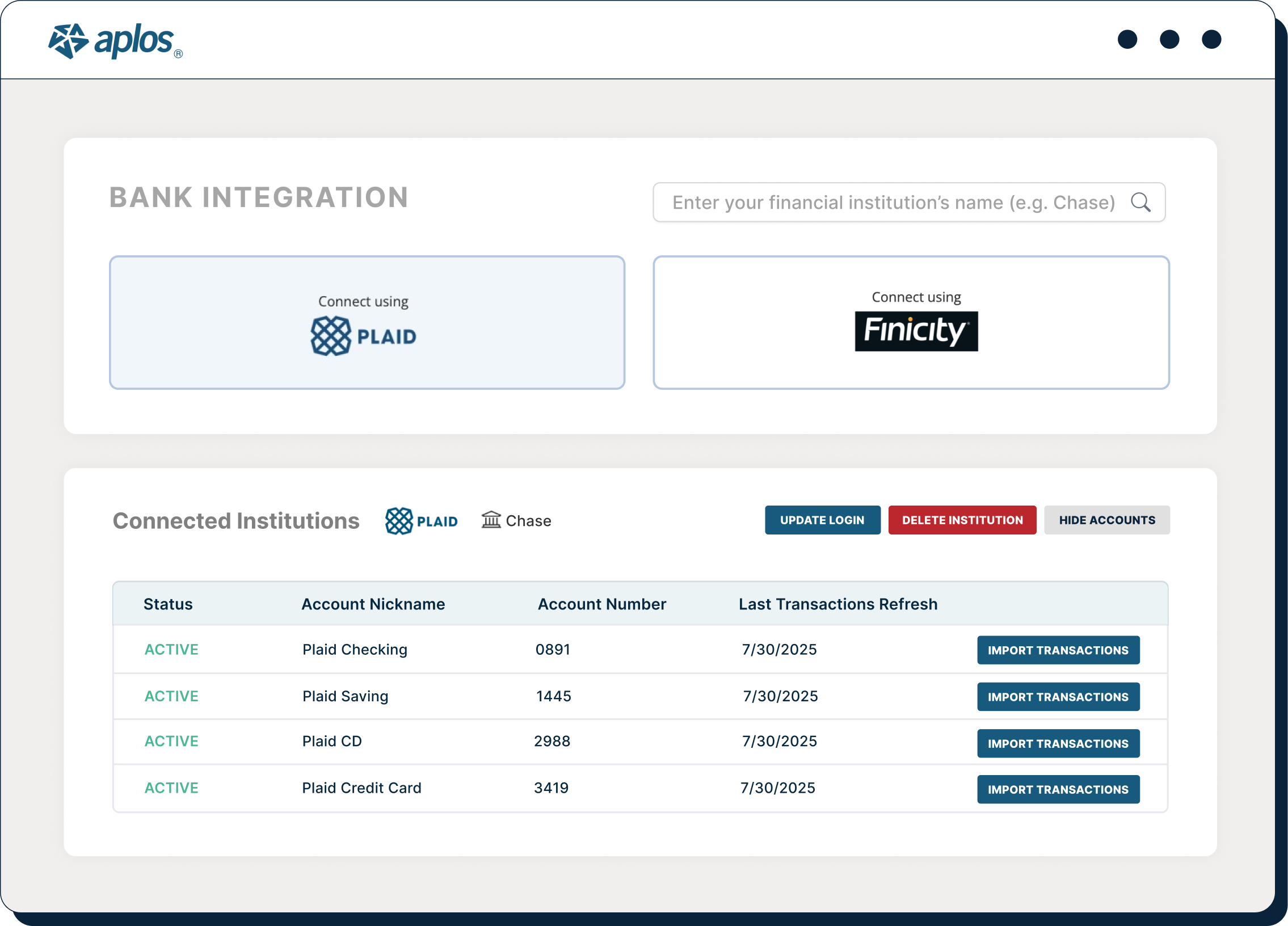Click account number 2988
Image resolution: width=1288 pixels, height=926 pixels.
point(552,741)
